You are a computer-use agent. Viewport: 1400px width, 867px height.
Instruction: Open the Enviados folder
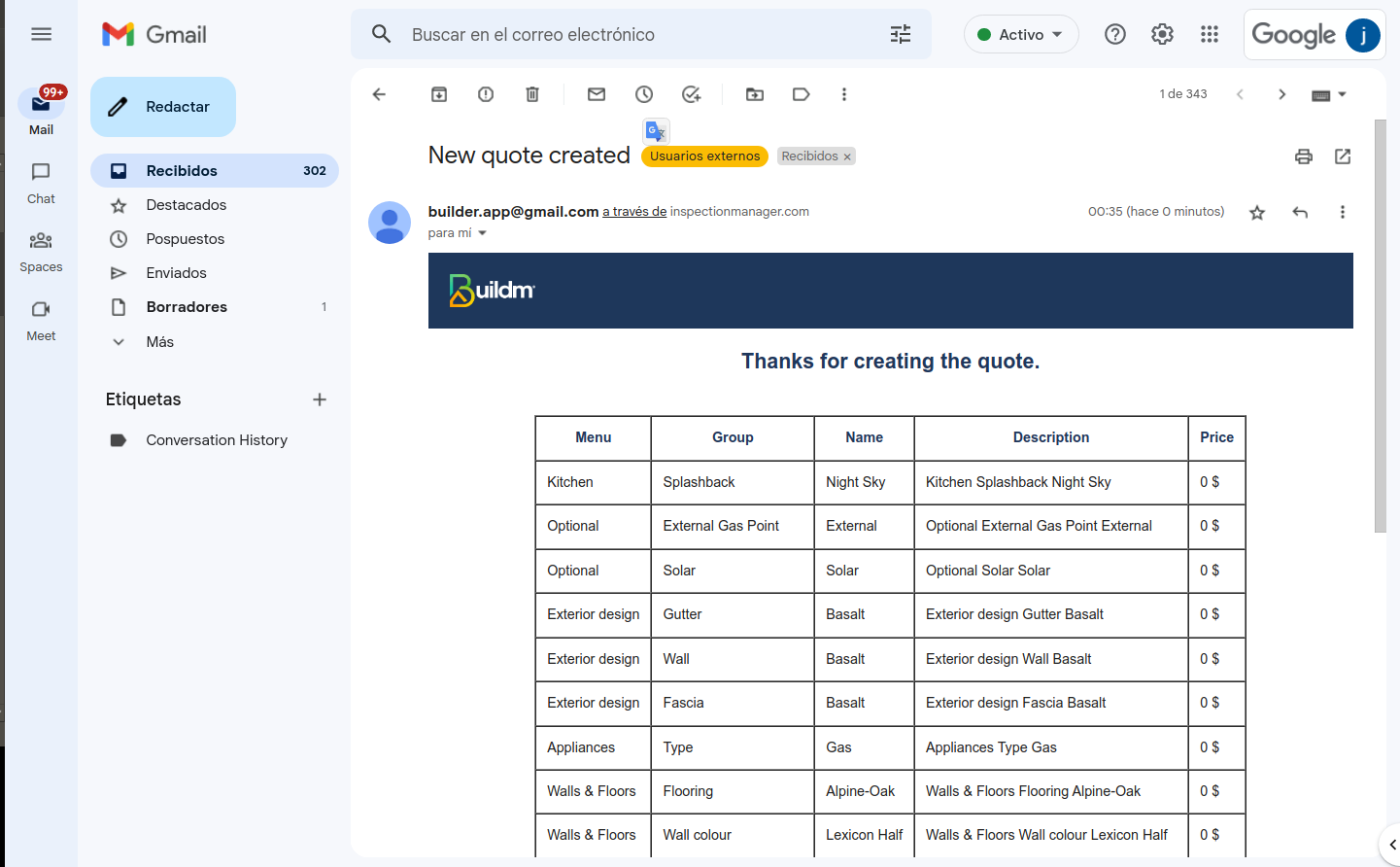click(x=176, y=273)
